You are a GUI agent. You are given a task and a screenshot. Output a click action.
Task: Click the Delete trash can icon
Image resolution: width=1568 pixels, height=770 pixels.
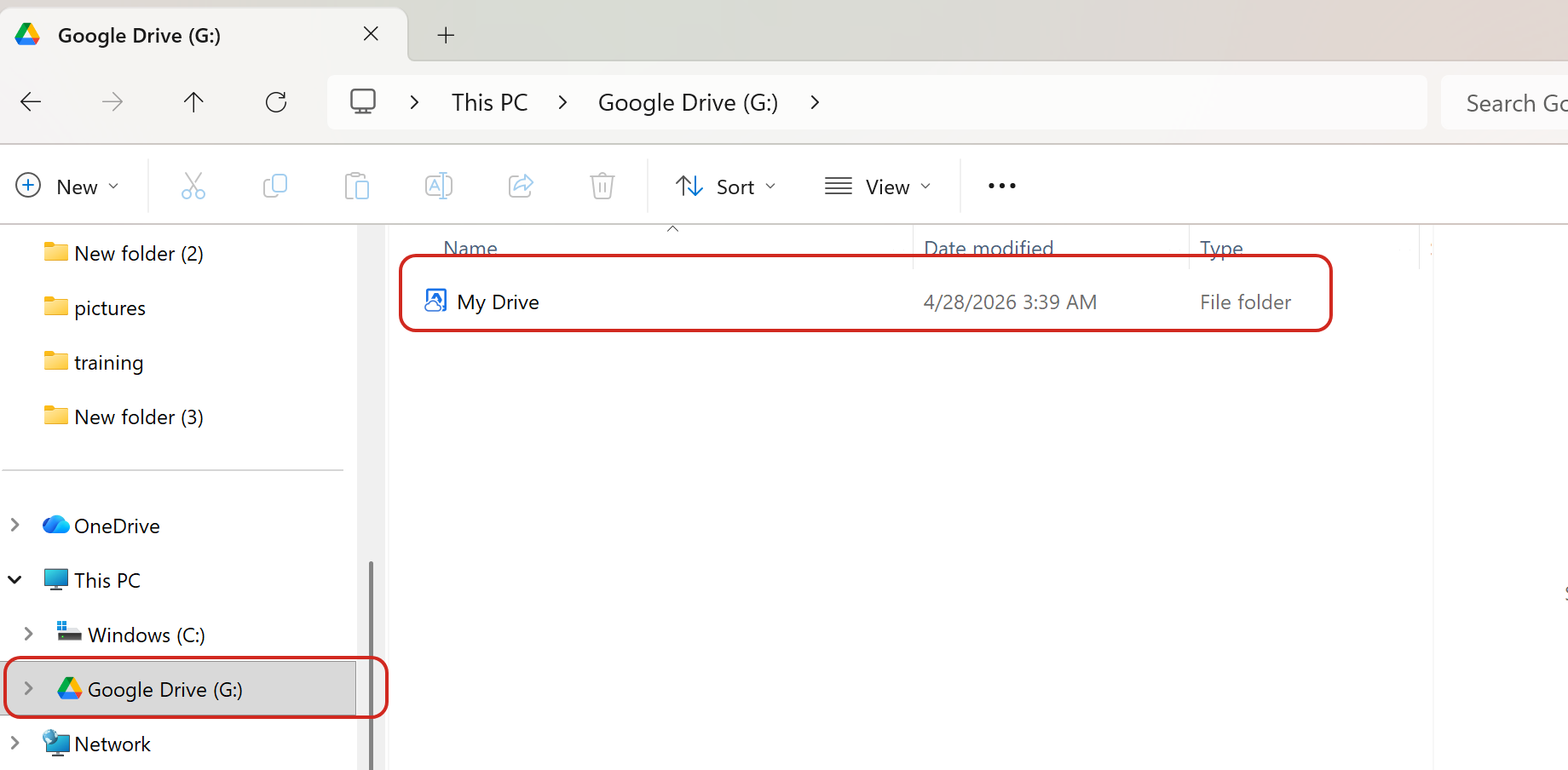click(602, 186)
